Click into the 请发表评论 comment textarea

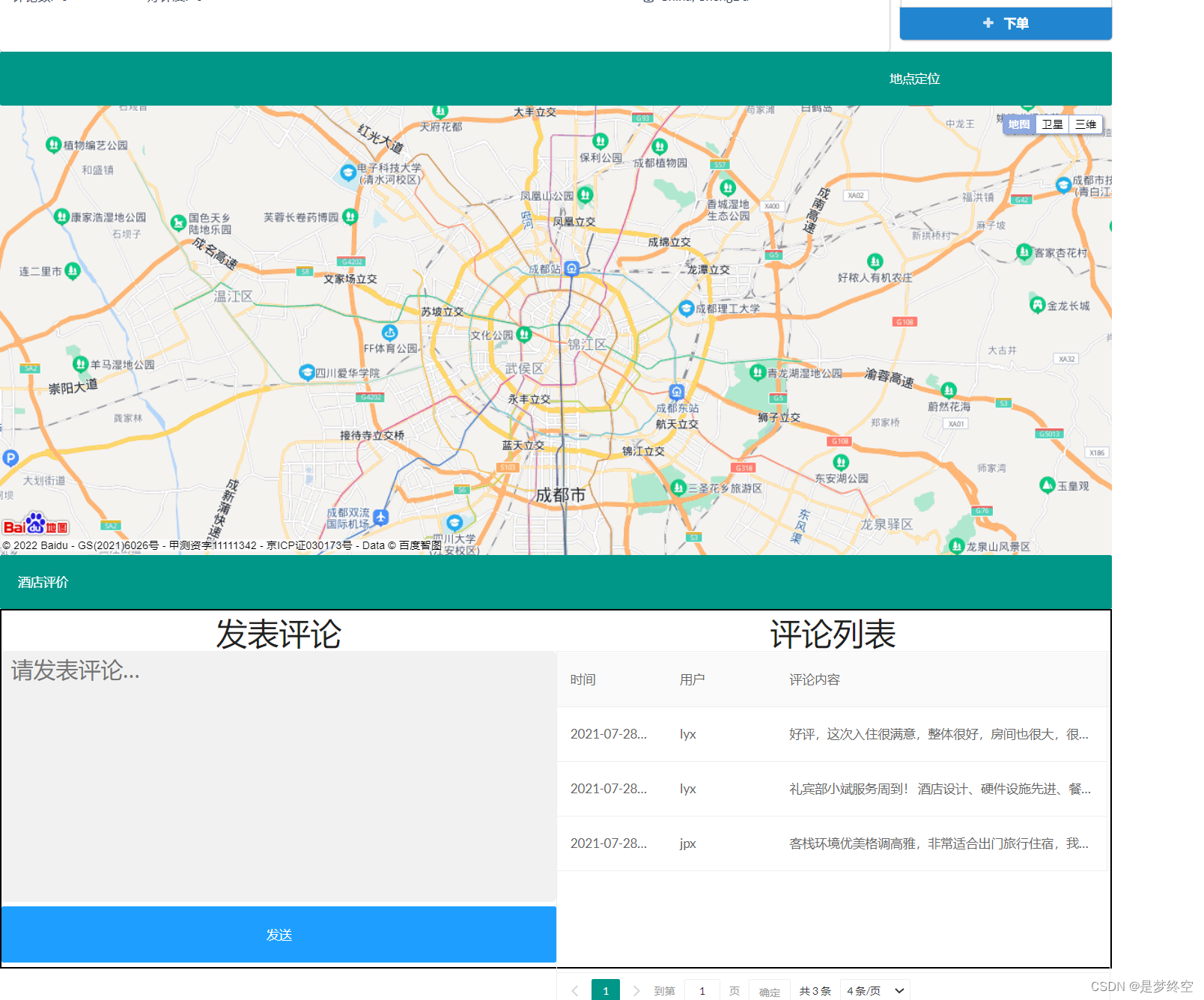tap(279, 776)
